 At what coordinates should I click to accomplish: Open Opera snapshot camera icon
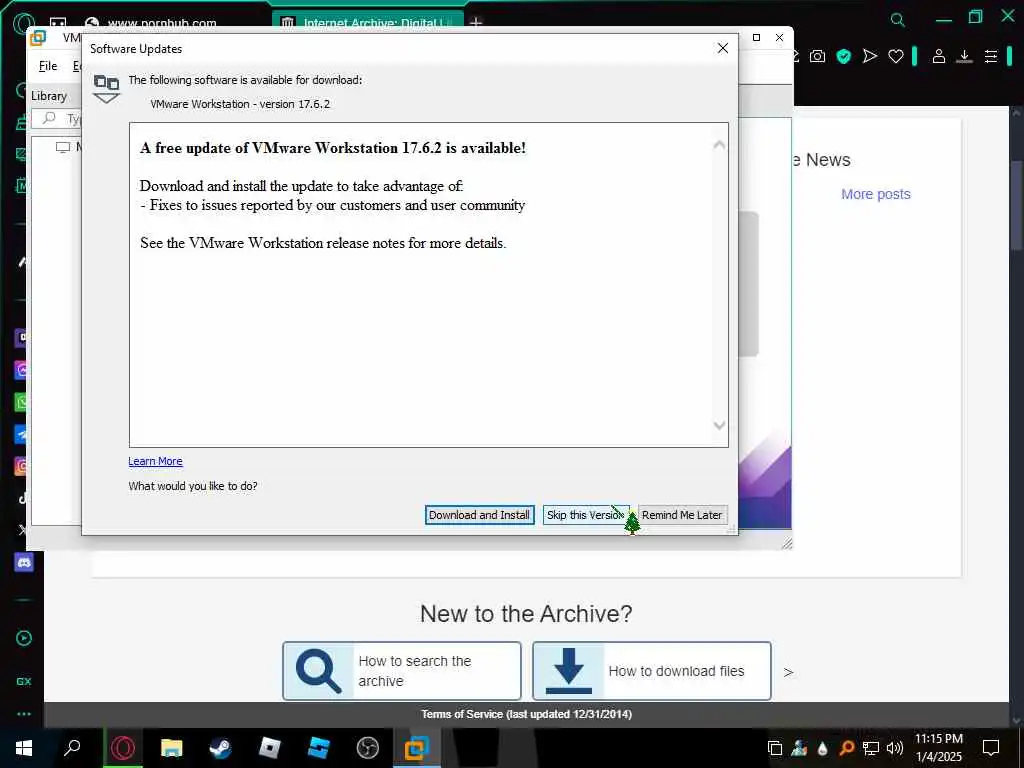tap(817, 57)
